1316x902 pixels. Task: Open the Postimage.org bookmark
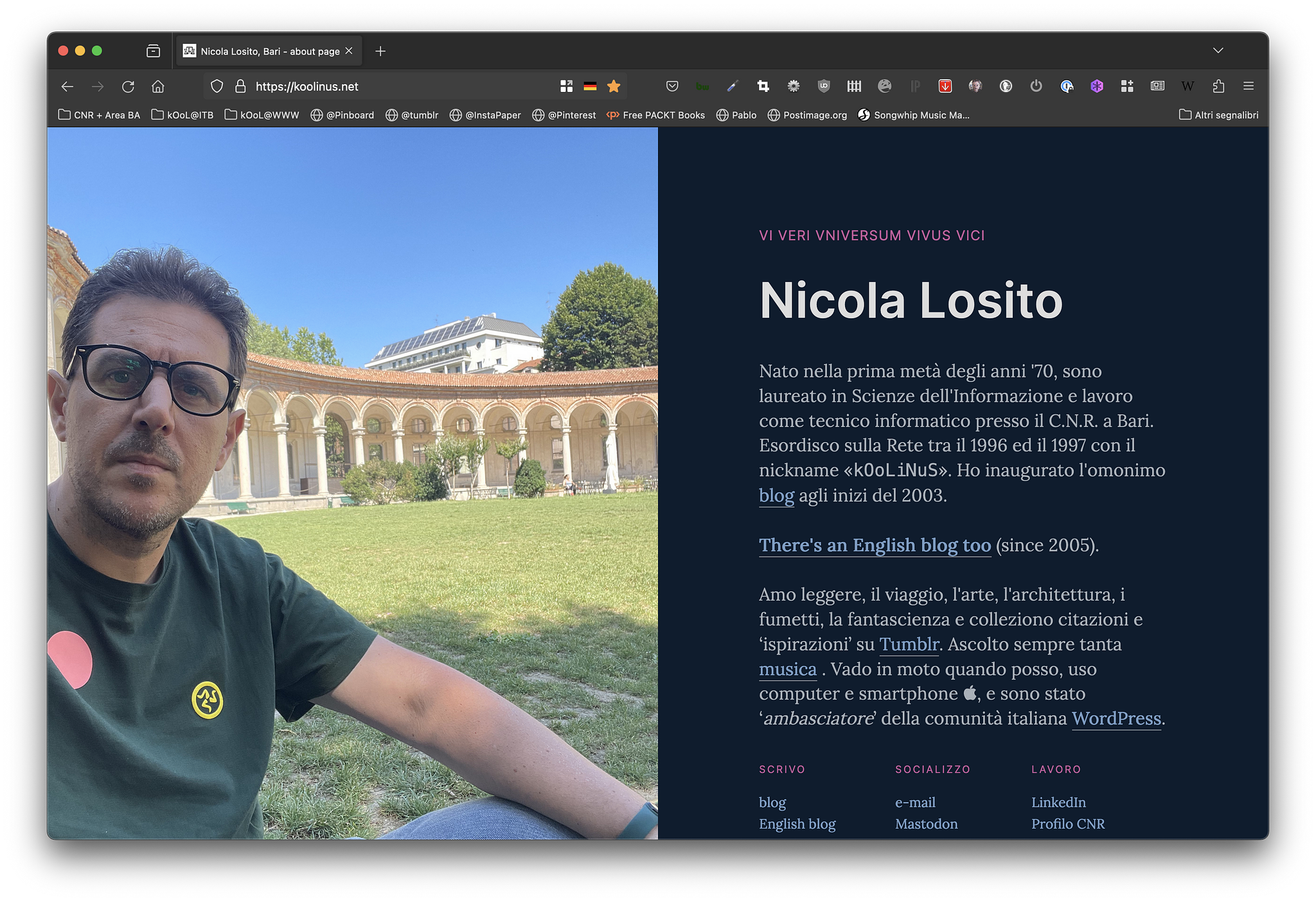click(x=807, y=115)
